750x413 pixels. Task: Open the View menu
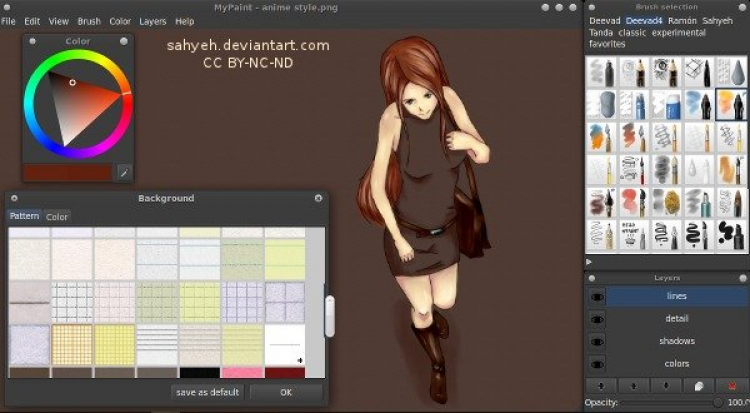(59, 22)
